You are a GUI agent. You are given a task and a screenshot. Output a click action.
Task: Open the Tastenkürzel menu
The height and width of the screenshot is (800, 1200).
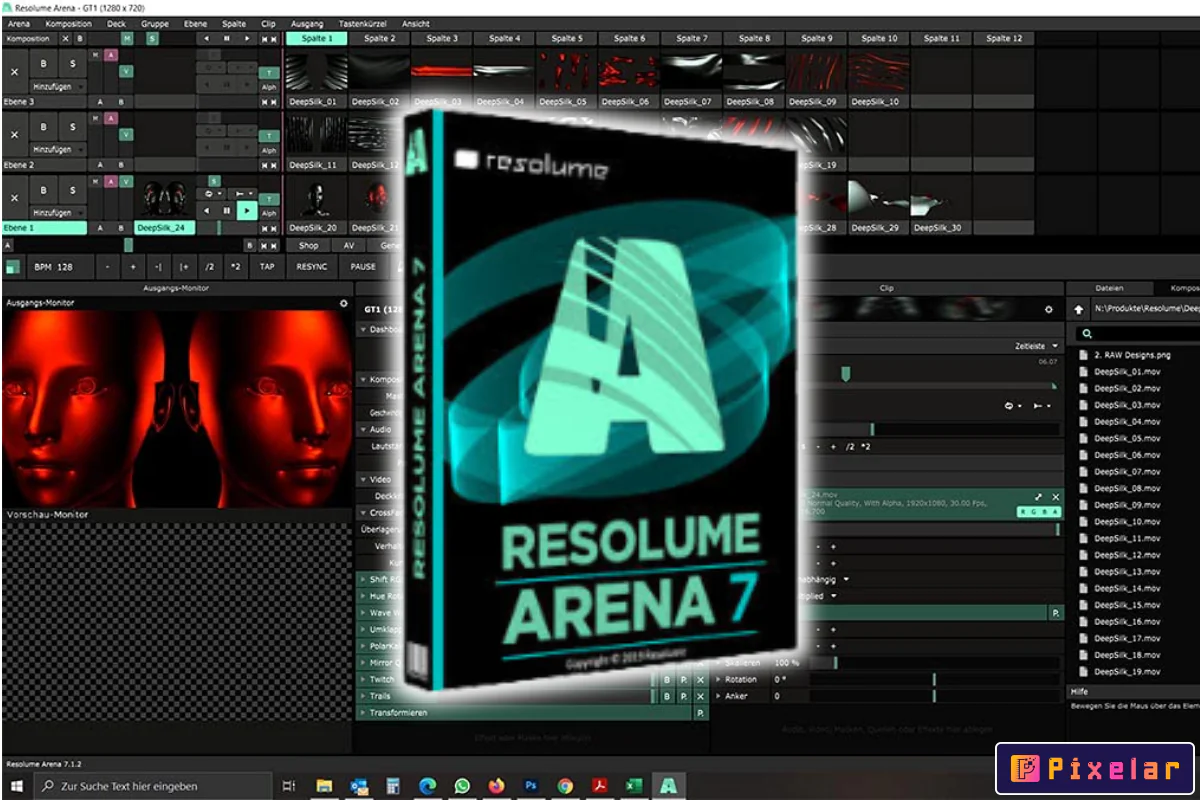(x=362, y=23)
